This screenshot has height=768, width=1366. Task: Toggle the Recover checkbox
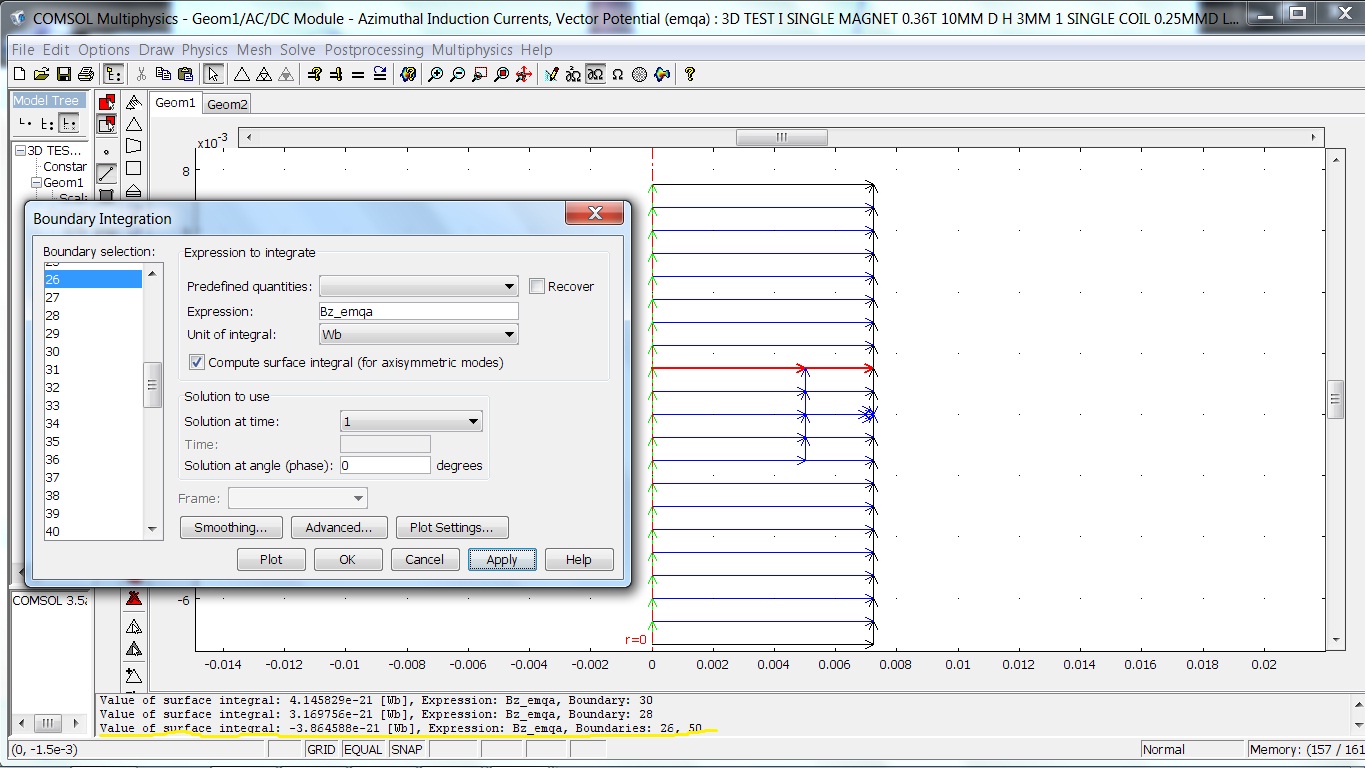point(537,287)
